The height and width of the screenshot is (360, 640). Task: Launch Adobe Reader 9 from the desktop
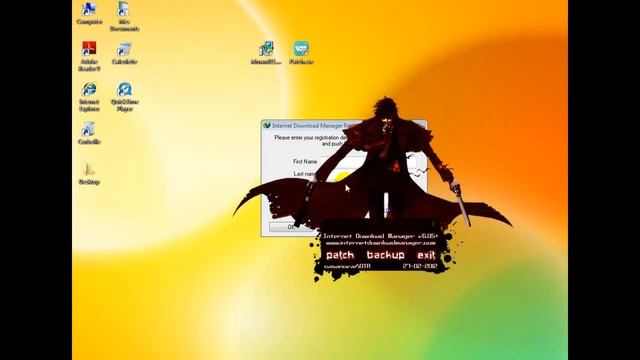click(89, 56)
